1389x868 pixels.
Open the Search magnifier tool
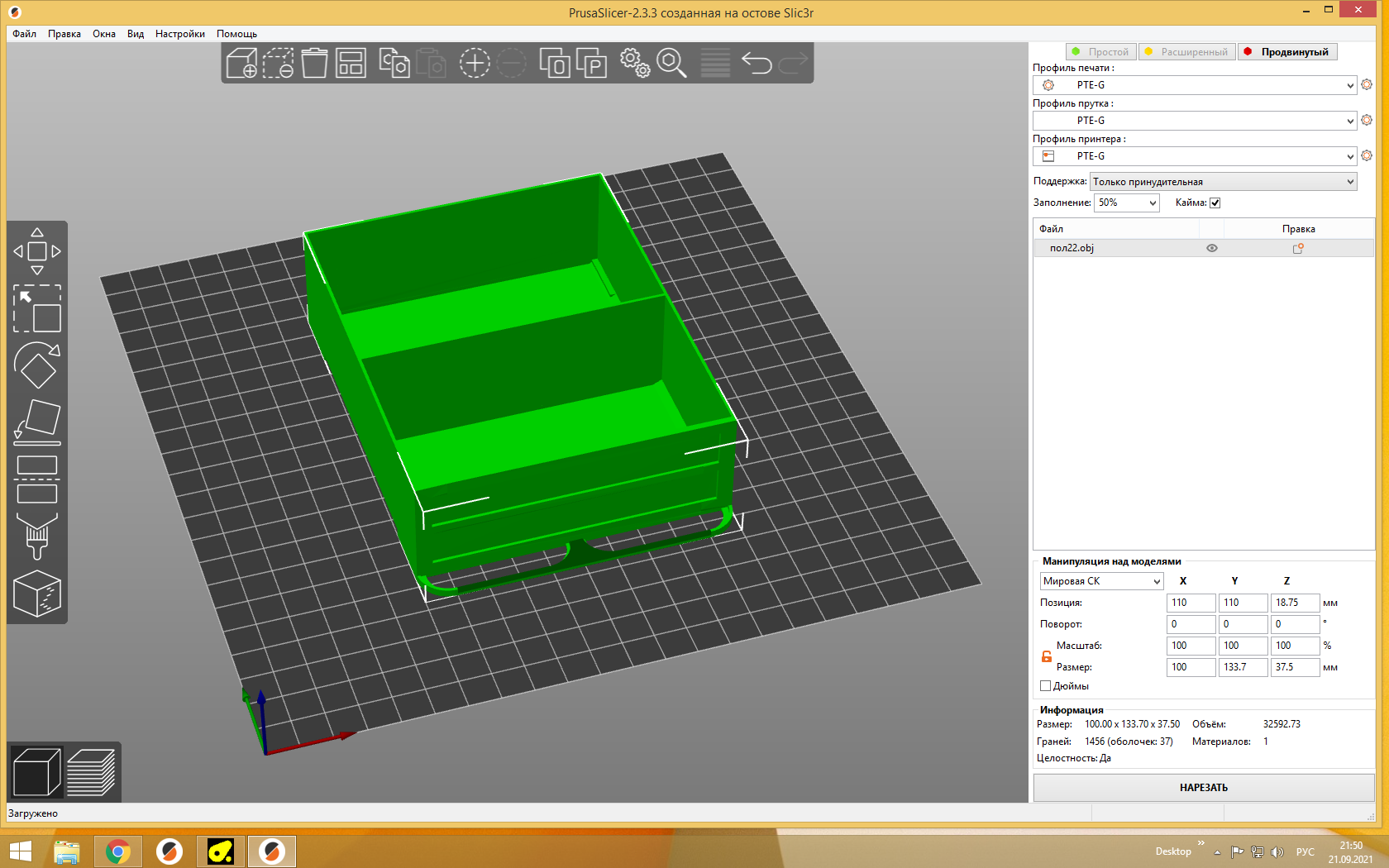pyautogui.click(x=671, y=63)
